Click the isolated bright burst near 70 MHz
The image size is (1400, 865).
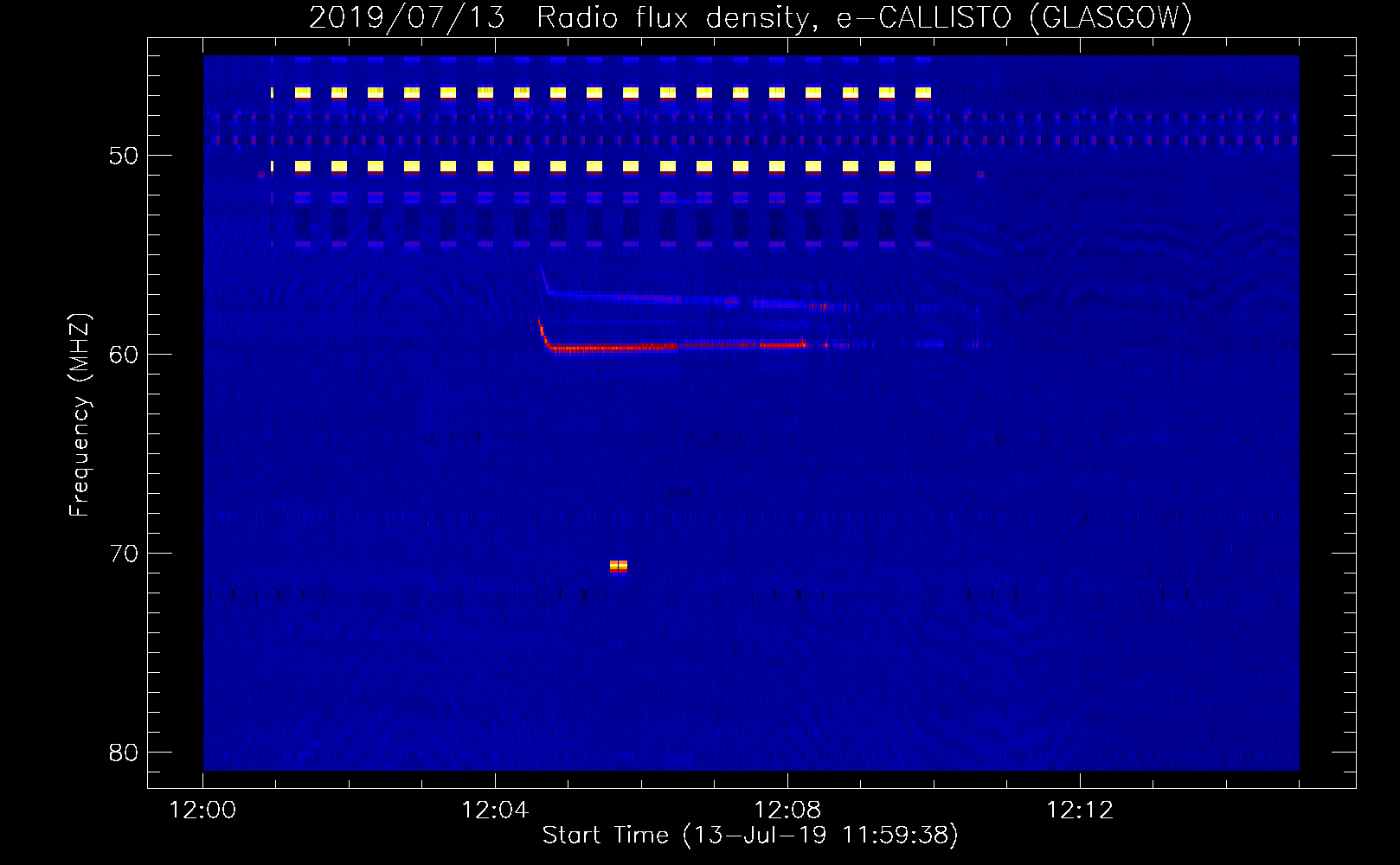tap(619, 567)
